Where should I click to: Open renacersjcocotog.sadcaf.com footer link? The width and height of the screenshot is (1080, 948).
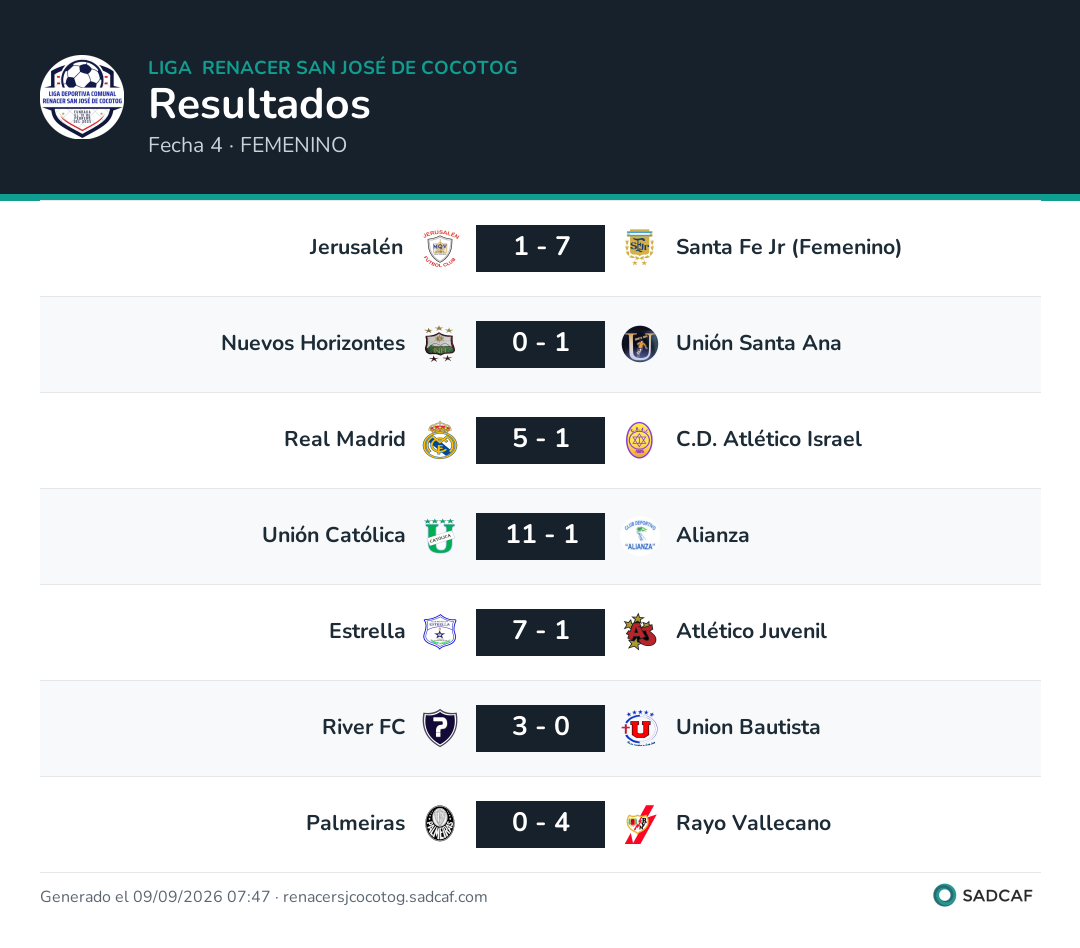click(385, 896)
